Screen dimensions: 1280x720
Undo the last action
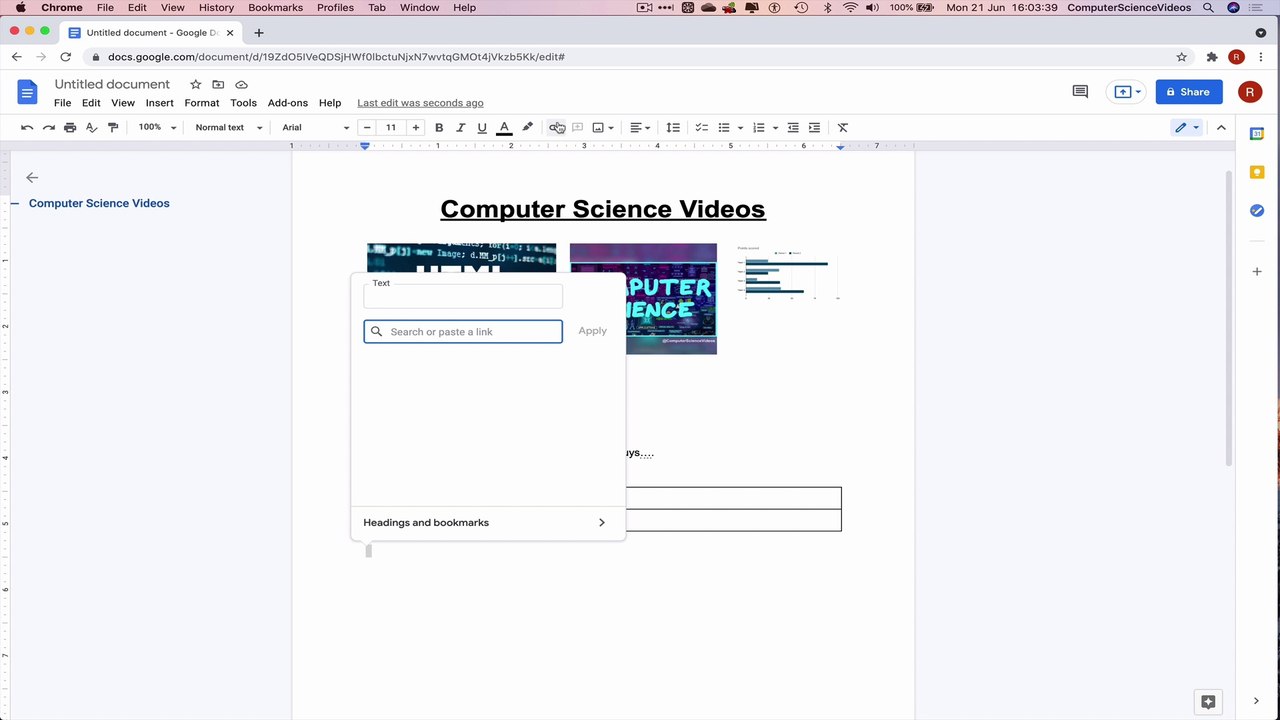[x=27, y=127]
